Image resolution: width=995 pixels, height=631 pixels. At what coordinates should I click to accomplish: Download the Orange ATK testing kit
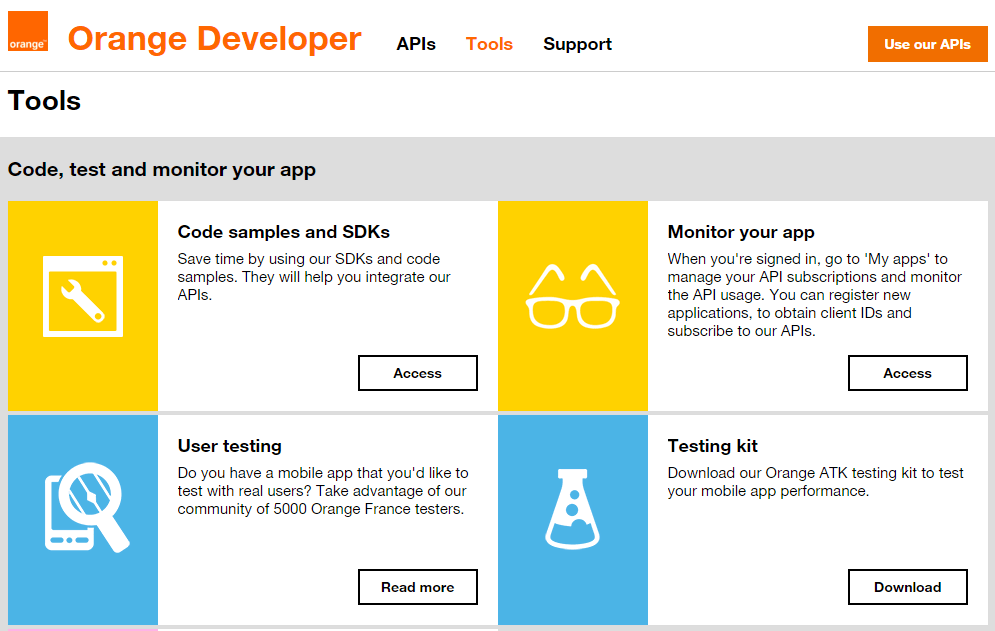907,587
